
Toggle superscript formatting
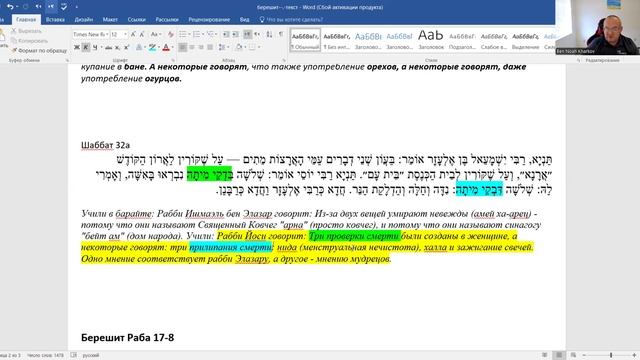[x=127, y=47]
